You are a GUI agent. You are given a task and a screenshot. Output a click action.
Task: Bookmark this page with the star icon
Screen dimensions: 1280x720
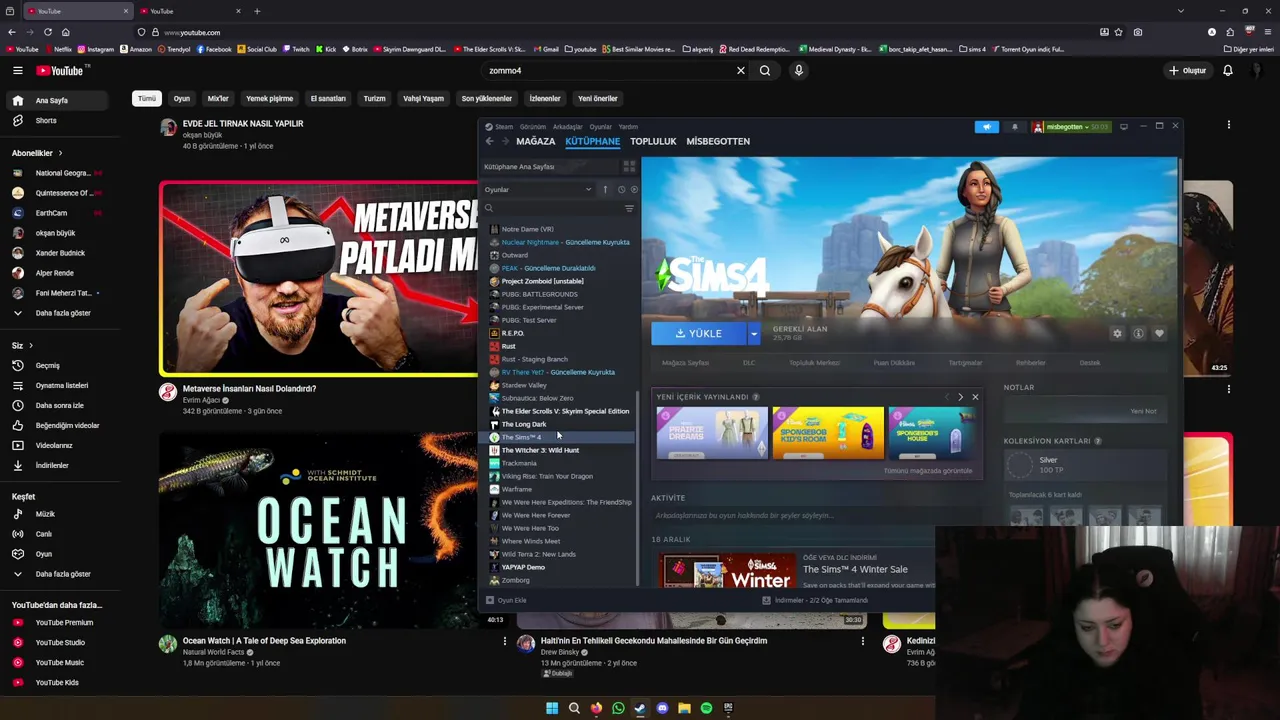point(1118,32)
